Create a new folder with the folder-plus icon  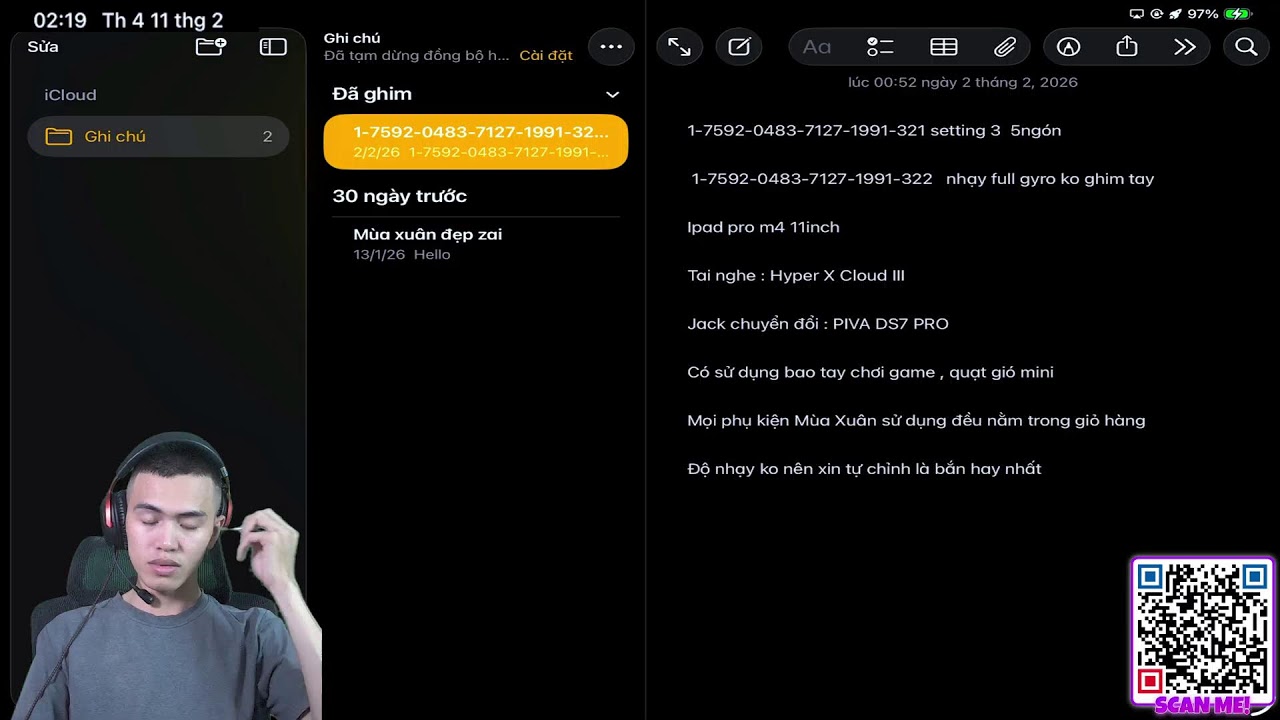coord(211,47)
